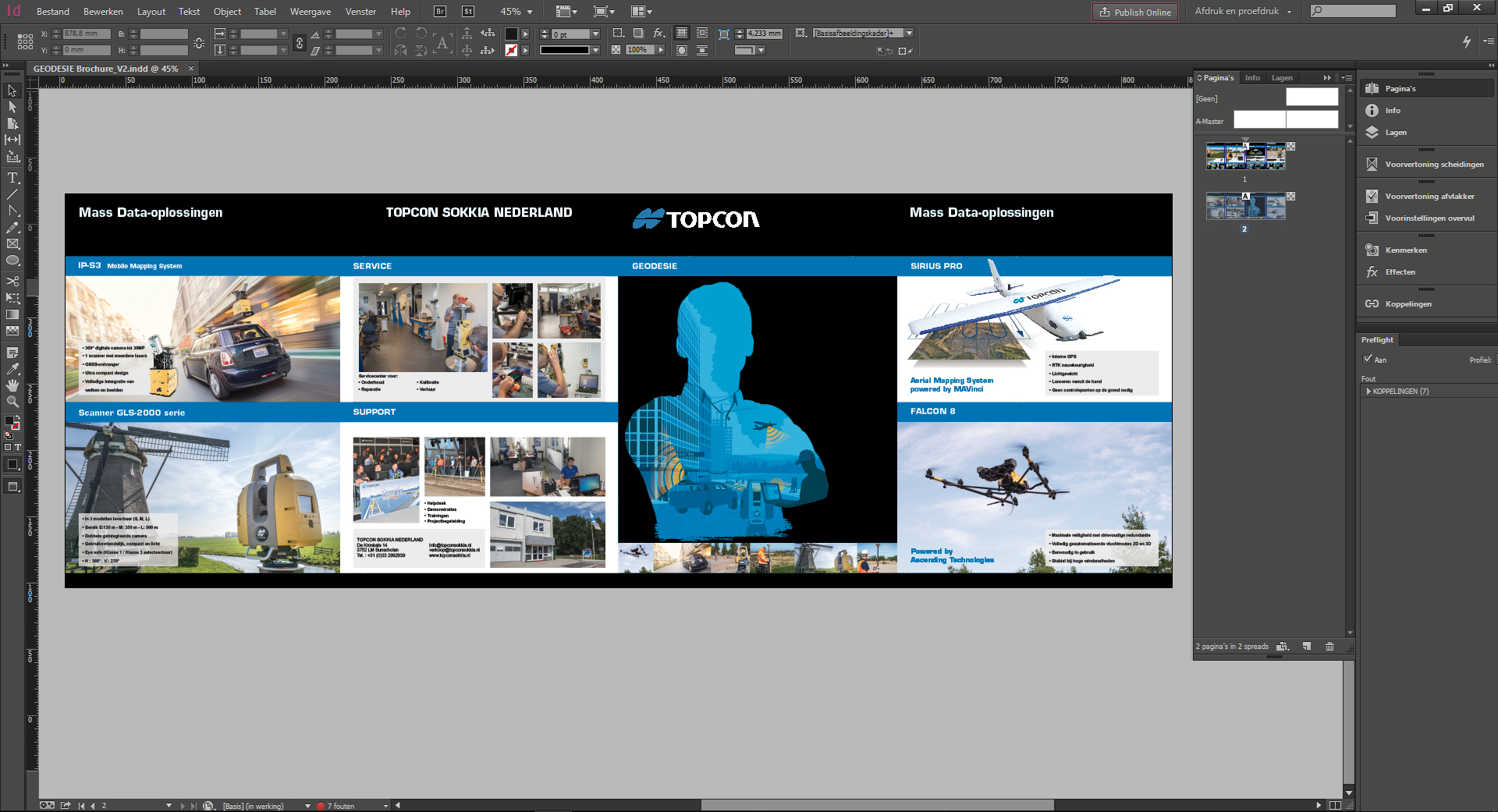This screenshot has width=1498, height=812.
Task: Open the page number dropdown in status bar
Action: point(169,806)
